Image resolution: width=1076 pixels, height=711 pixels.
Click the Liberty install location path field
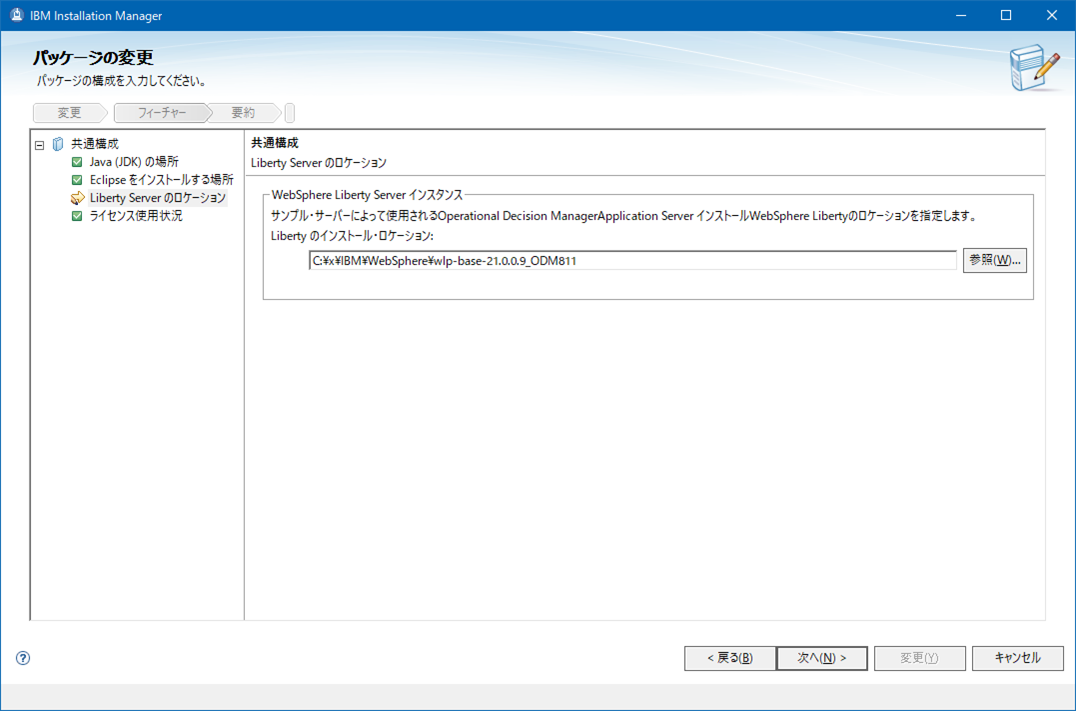632,261
